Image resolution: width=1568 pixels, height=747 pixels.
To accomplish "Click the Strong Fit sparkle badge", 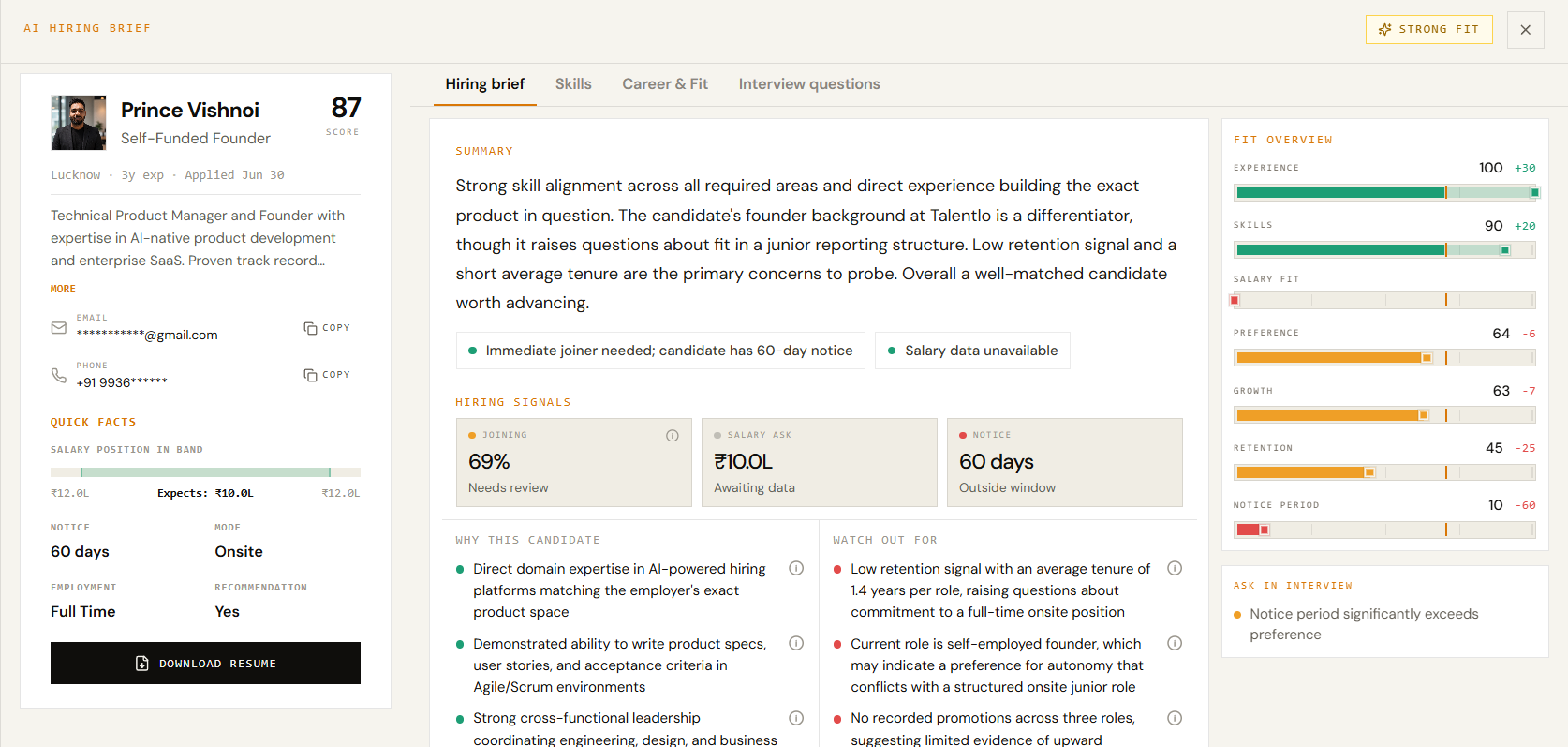I will 1428,30.
